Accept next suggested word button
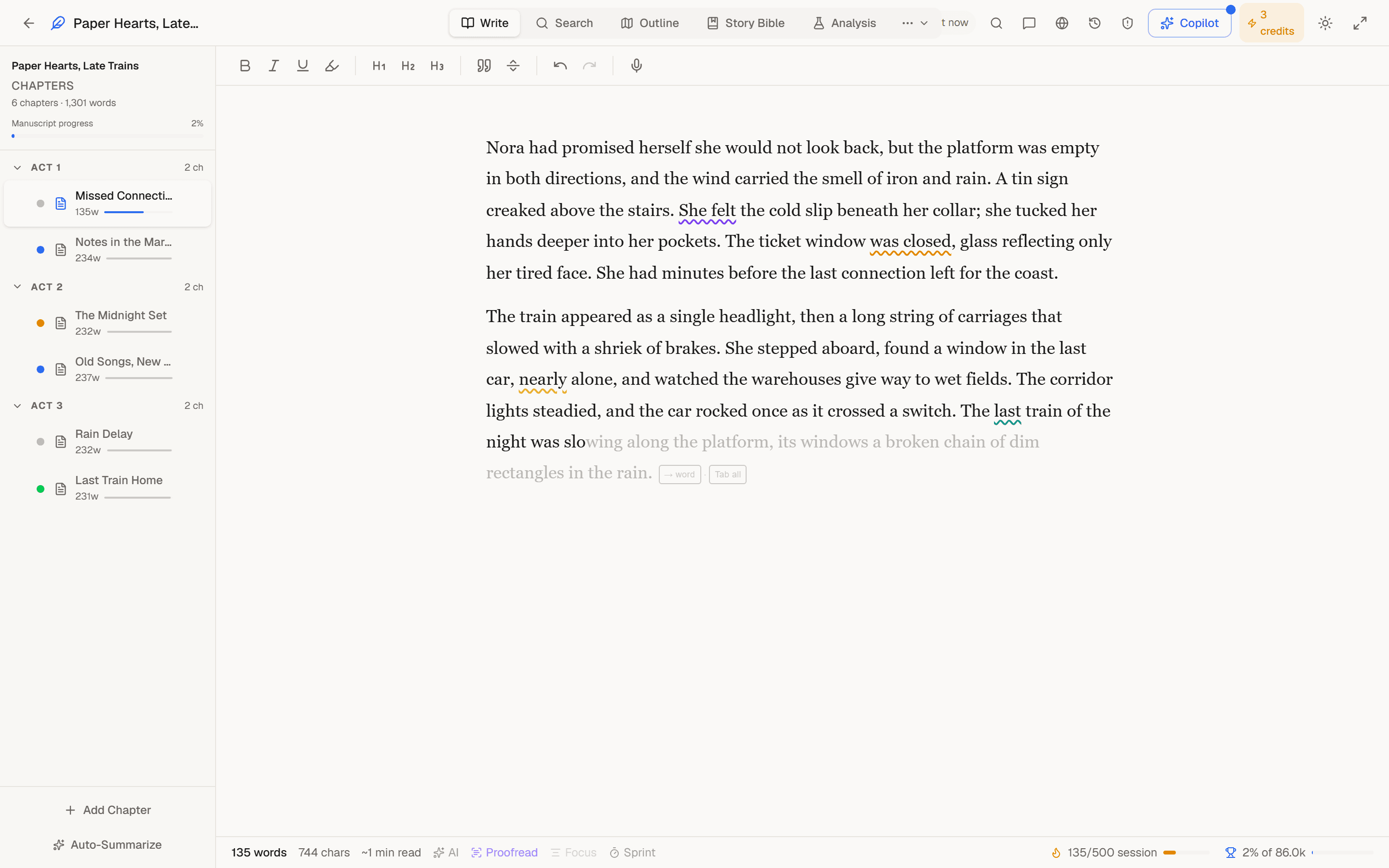This screenshot has width=1389, height=868. (x=680, y=474)
